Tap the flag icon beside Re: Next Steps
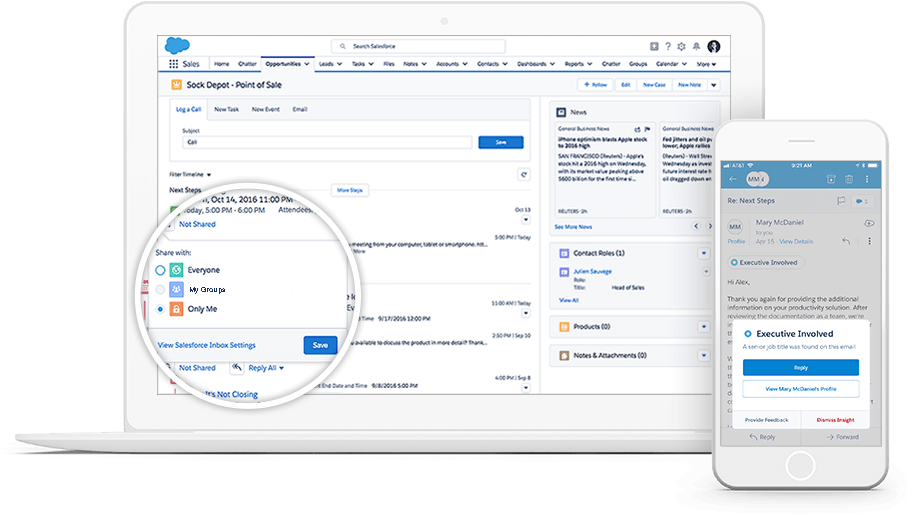The image size is (907, 514). pos(841,201)
